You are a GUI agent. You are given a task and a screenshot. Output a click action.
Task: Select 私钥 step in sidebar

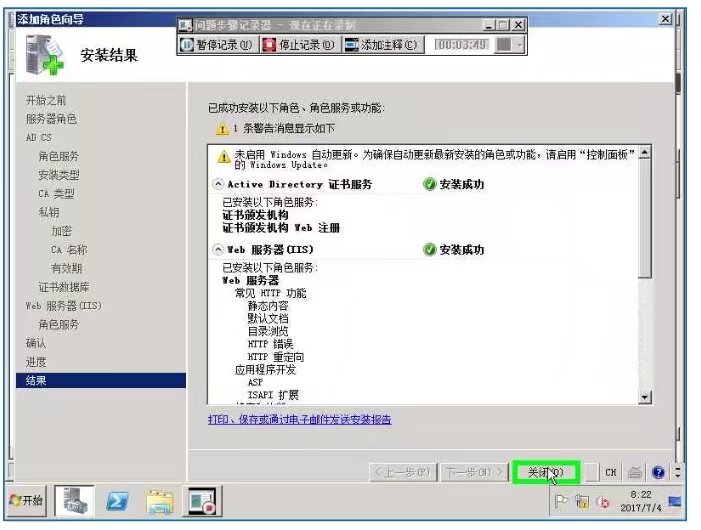click(x=49, y=212)
